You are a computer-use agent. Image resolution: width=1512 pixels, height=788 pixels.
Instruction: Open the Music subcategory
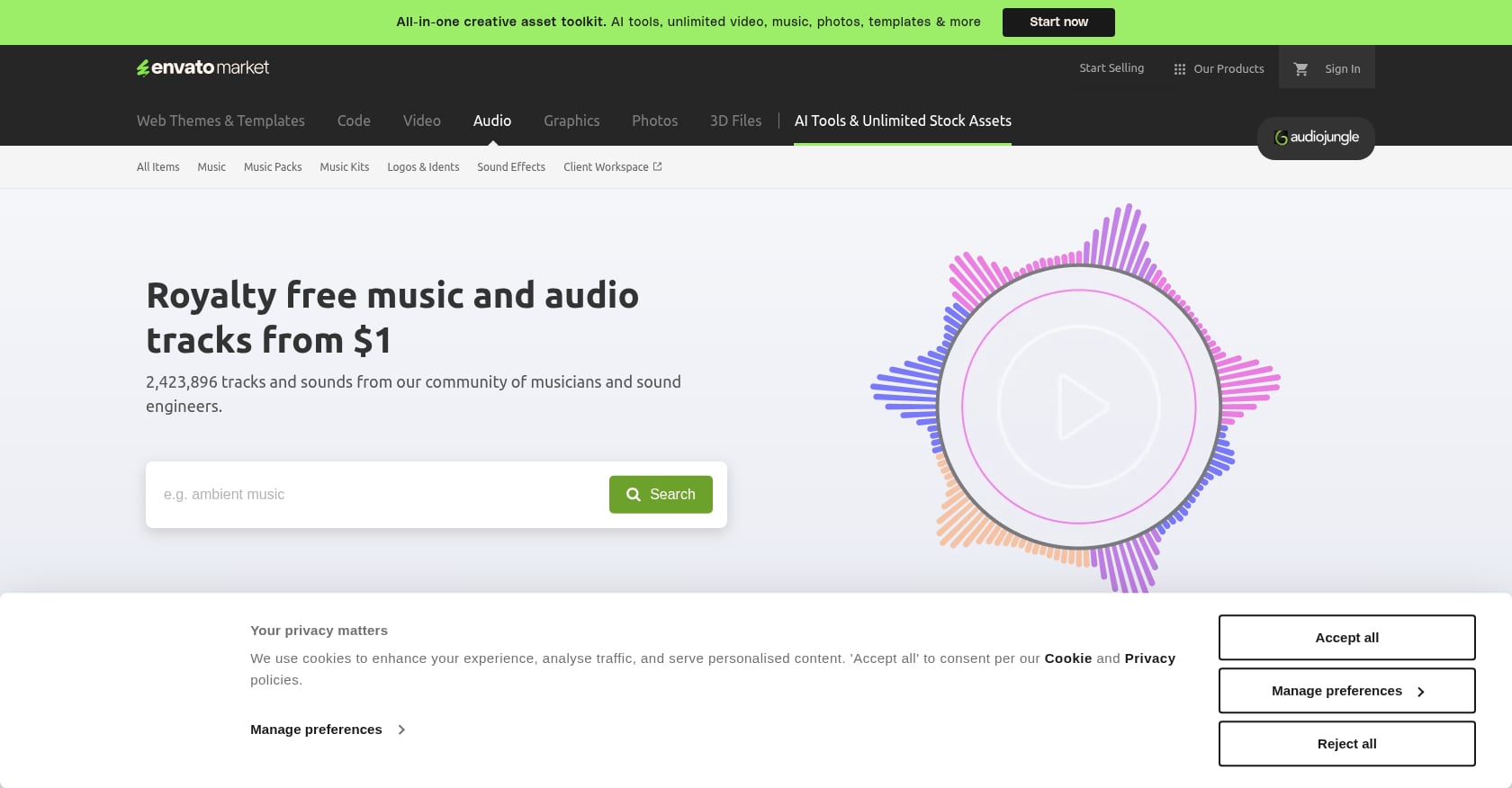click(x=211, y=167)
